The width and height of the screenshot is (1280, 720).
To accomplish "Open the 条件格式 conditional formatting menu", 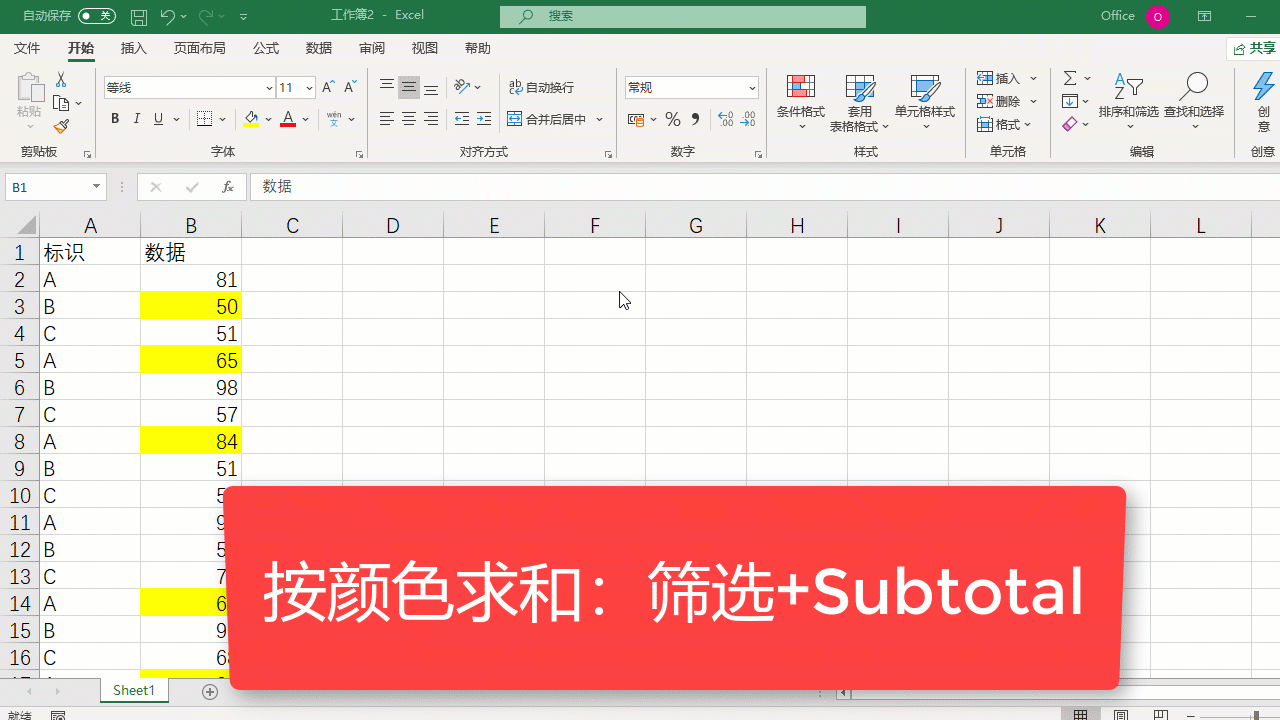I will [801, 102].
